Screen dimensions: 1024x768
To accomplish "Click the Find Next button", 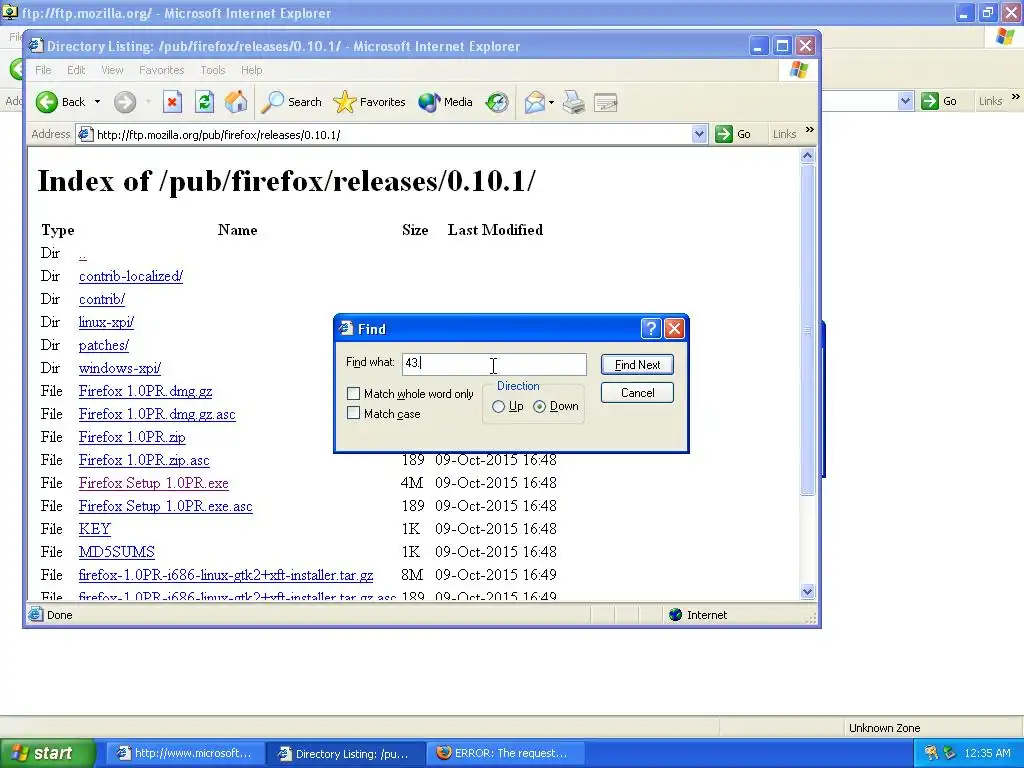I will pyautogui.click(x=637, y=365).
